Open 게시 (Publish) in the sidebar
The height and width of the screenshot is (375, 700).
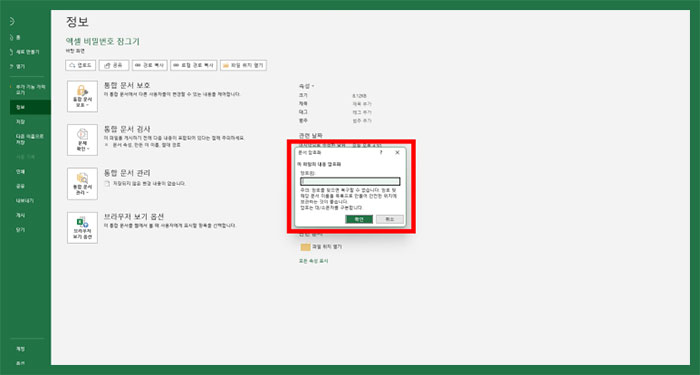[21, 215]
